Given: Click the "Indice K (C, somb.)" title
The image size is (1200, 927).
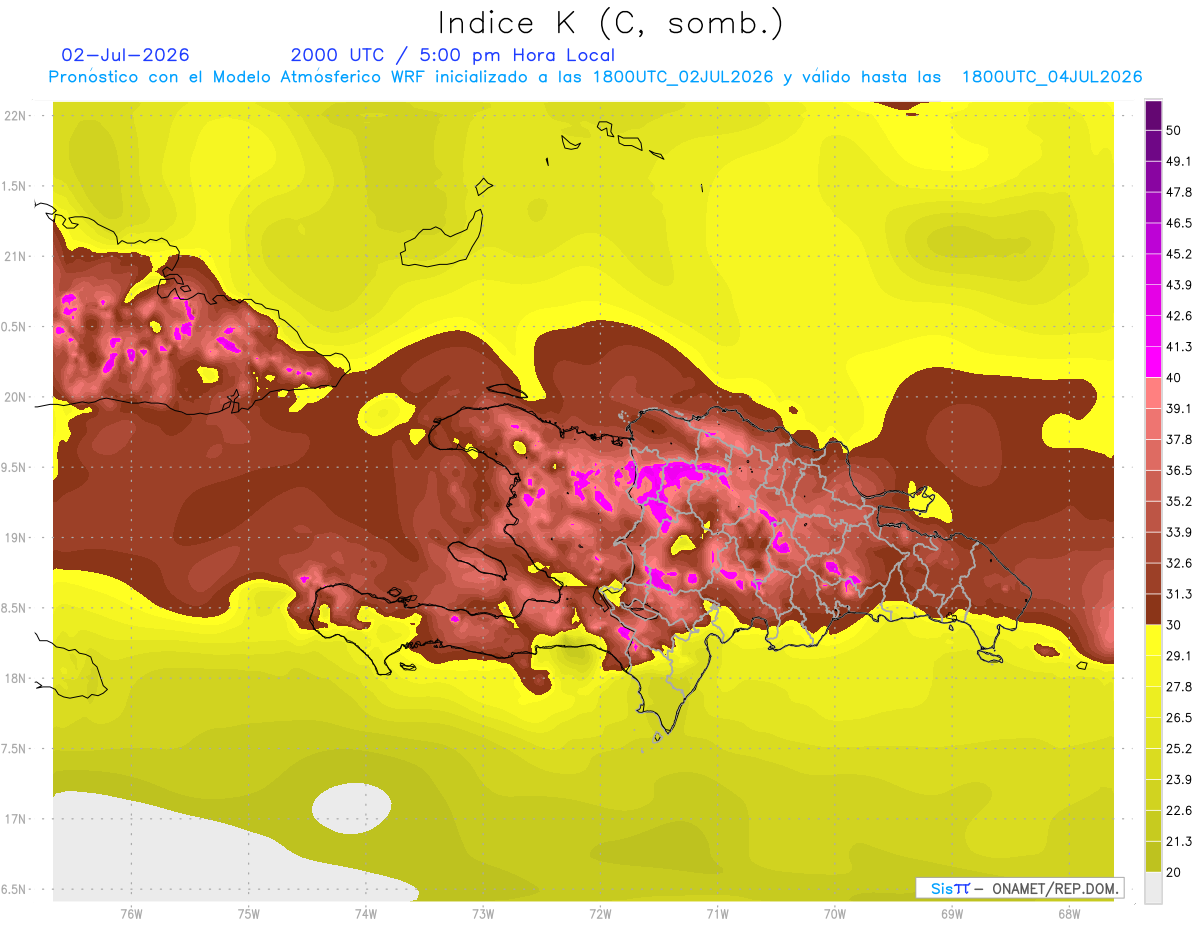Looking at the screenshot, I should click(x=611, y=23).
